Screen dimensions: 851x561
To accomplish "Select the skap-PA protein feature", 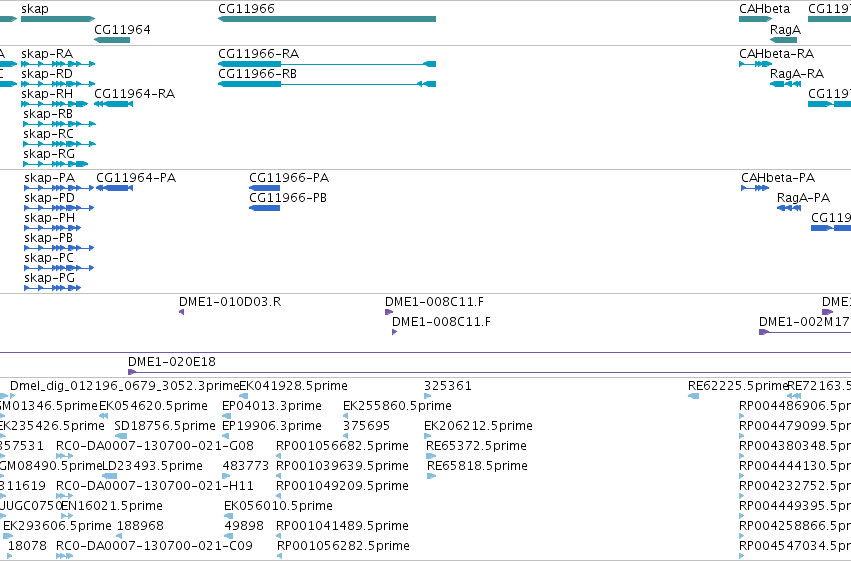I will pos(59,188).
